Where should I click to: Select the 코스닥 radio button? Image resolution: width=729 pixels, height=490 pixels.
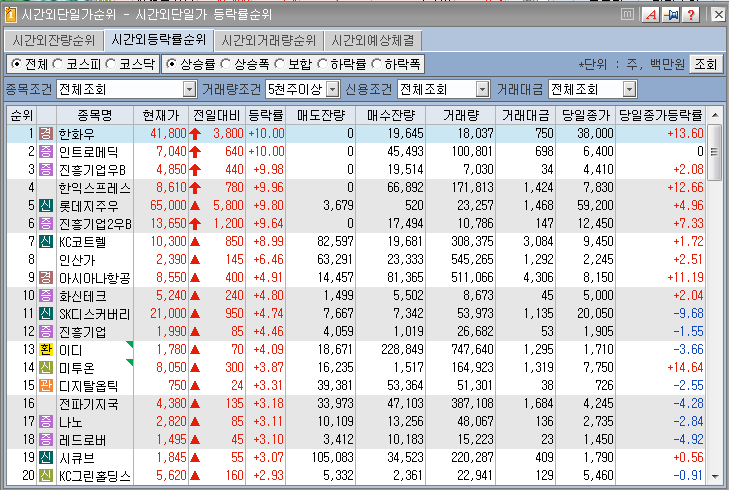click(110, 64)
